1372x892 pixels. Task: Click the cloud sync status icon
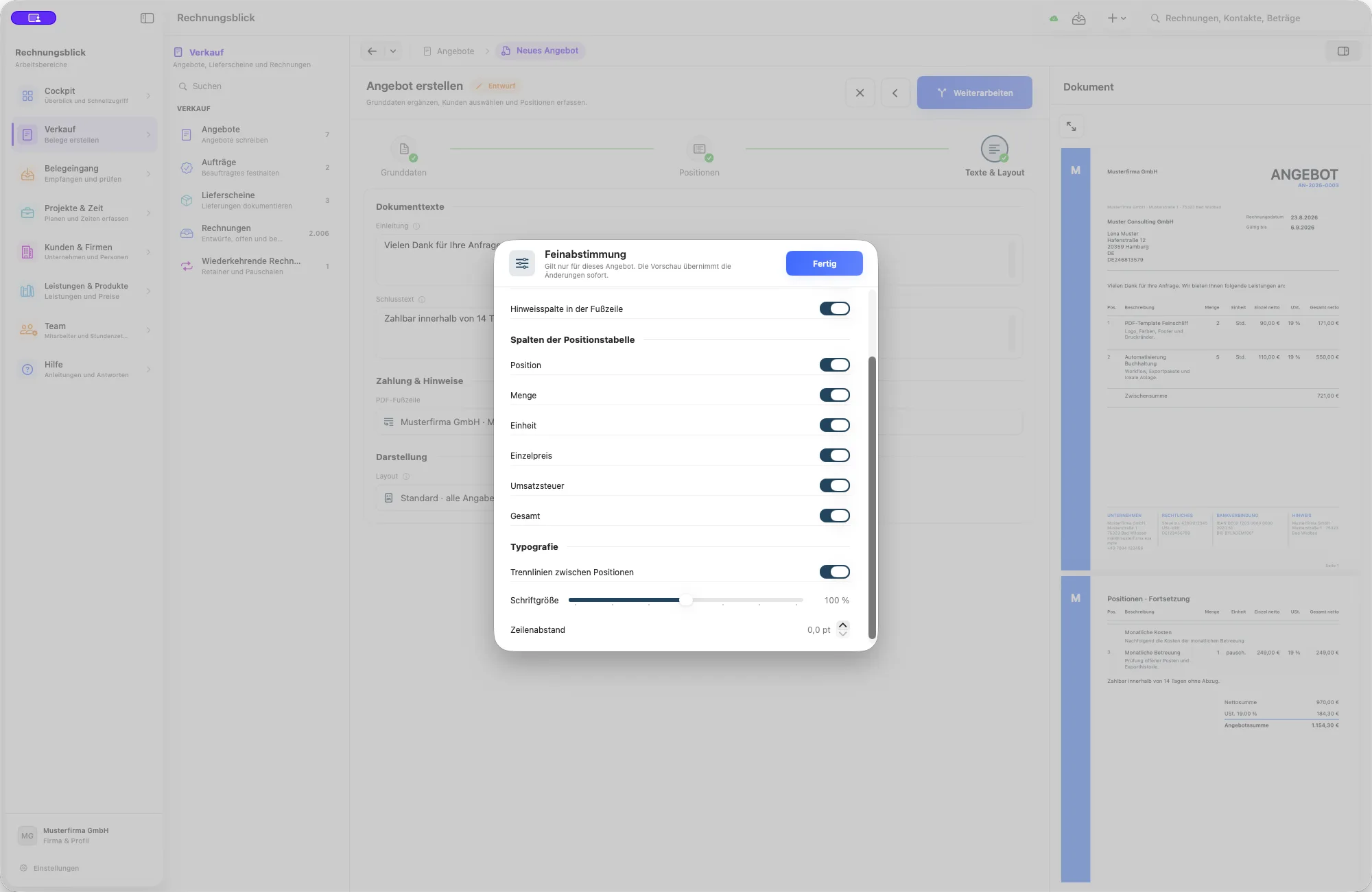coord(1054,19)
